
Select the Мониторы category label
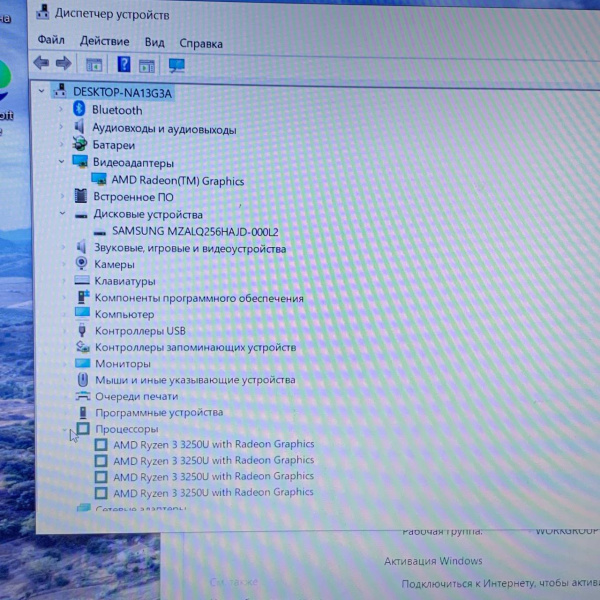[123, 364]
